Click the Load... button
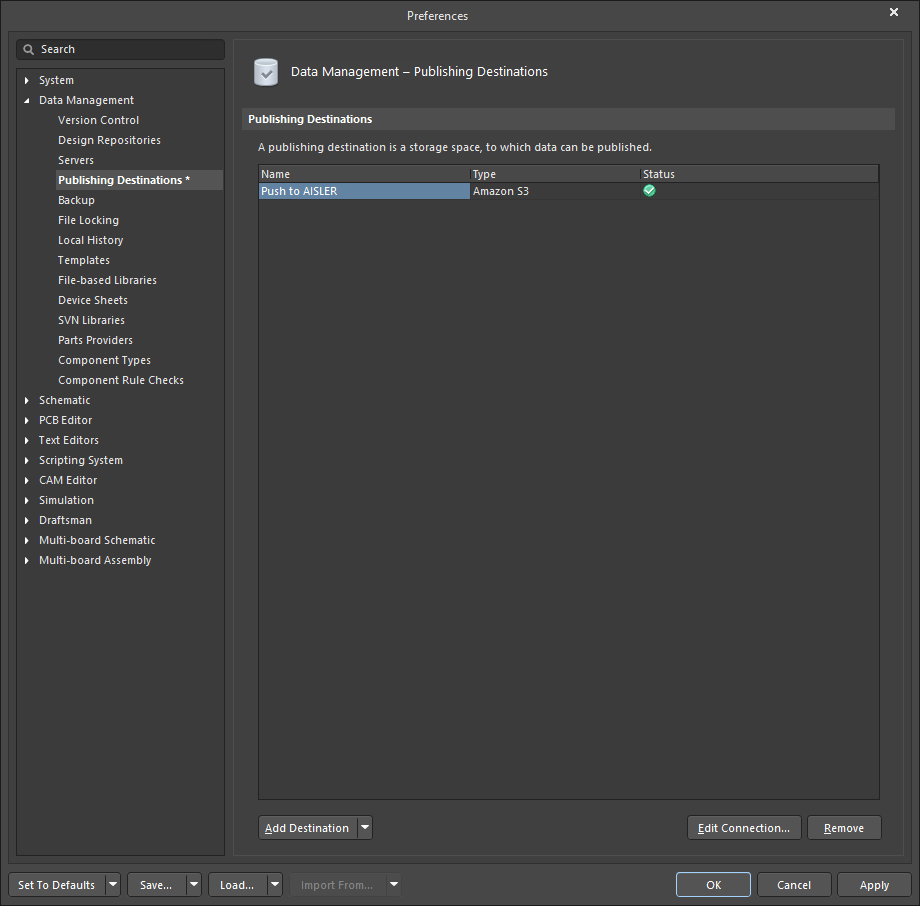Image resolution: width=920 pixels, height=906 pixels. pos(237,884)
